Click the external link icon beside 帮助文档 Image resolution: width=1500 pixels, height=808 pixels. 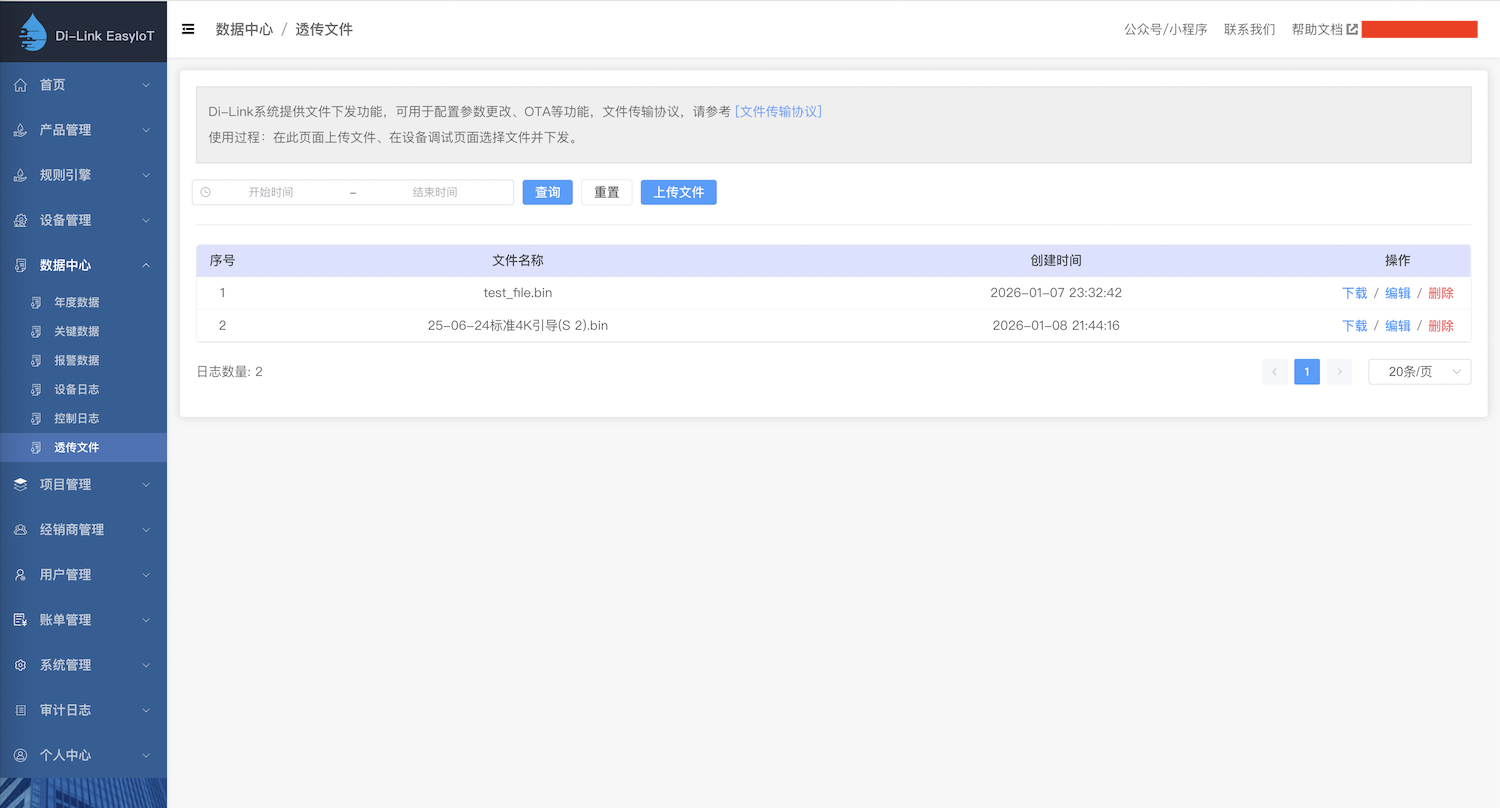point(1352,30)
